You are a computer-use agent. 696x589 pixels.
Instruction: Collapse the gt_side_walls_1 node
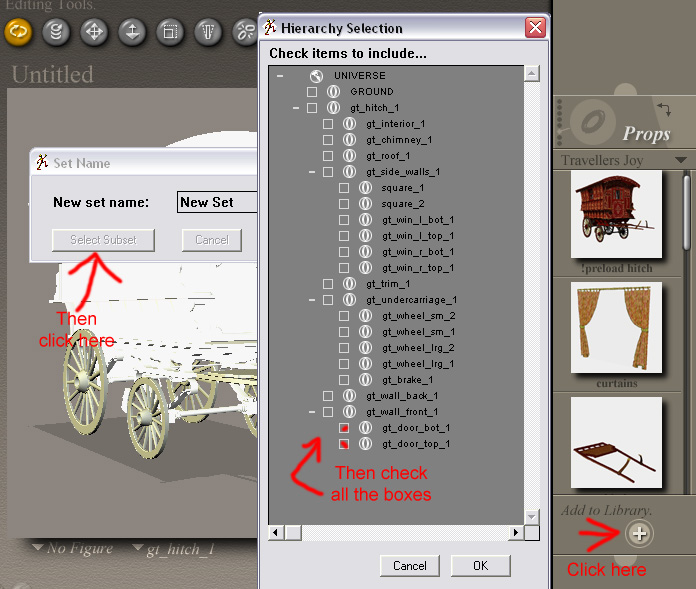(312, 172)
